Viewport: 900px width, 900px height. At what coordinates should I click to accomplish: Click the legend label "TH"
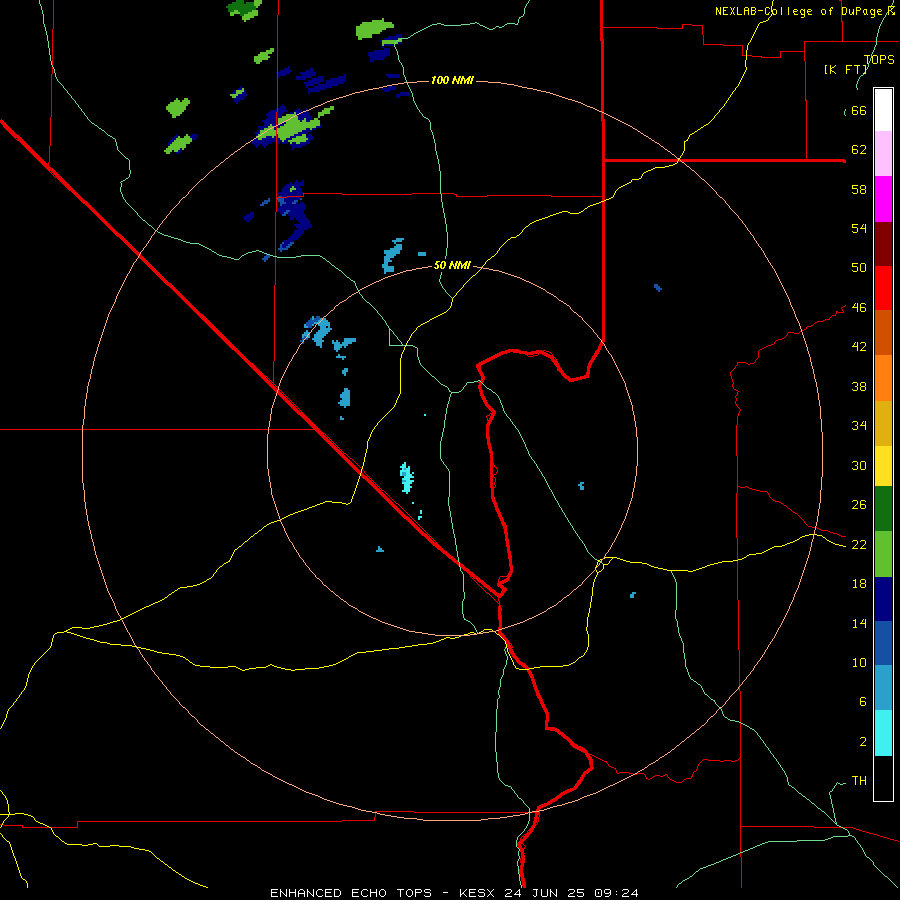coord(859,780)
